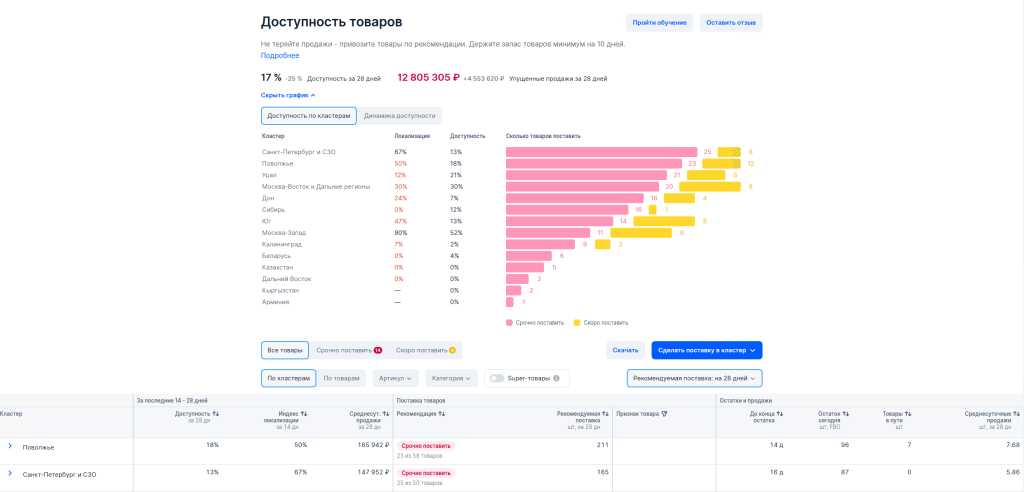Click the pink bar for Беларусь cluster
The image size is (1024, 492).
click(x=528, y=255)
